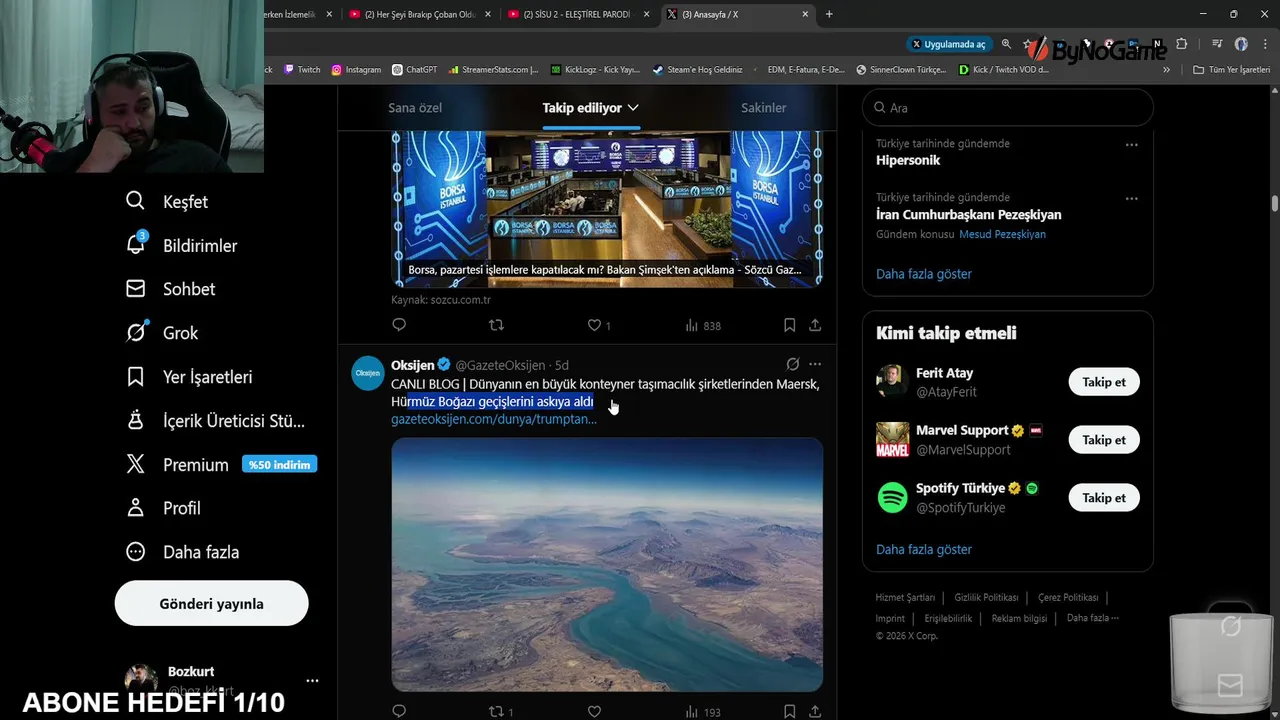
Task: Repost the Borsa Istanbul post
Action: [495, 325]
